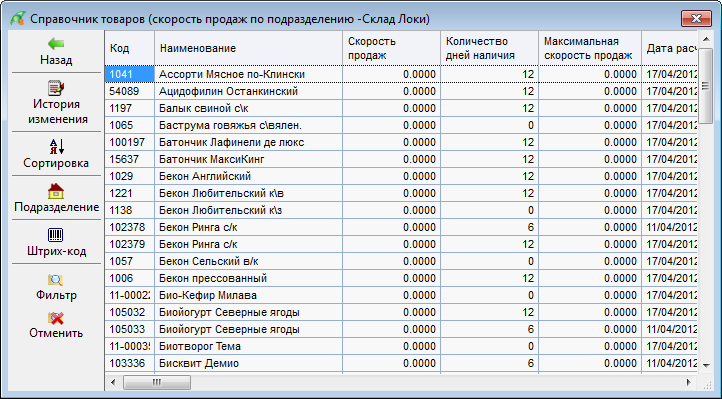Click code cell 1197
722x399 pixels.
coord(130,108)
